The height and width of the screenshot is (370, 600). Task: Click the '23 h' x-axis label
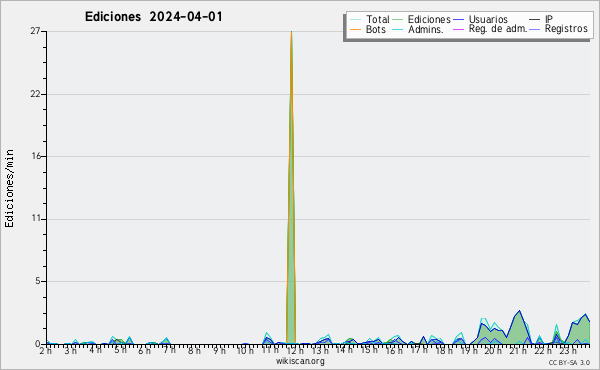tap(567, 350)
